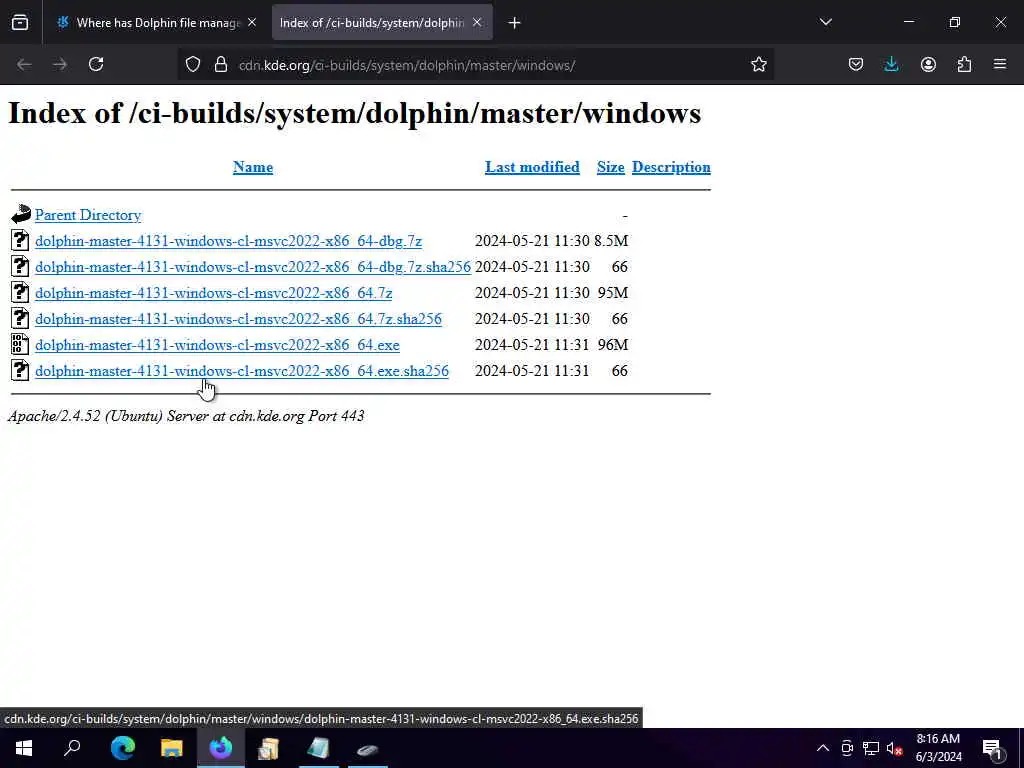The height and width of the screenshot is (768, 1024).
Task: Click binary file icon beside x86_64.exe
Action: pos(20,344)
